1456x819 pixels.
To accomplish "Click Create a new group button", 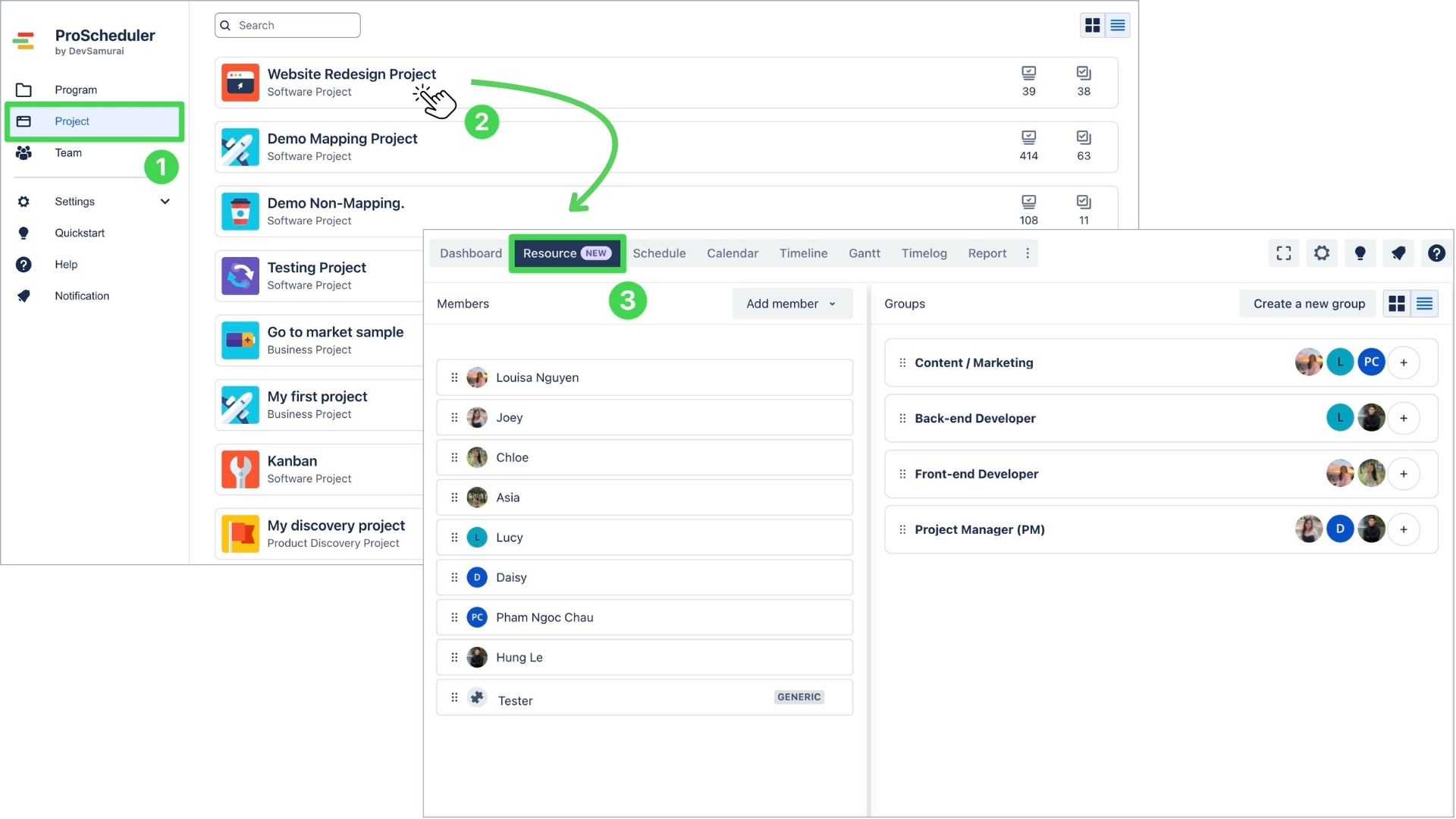I will pos(1308,303).
